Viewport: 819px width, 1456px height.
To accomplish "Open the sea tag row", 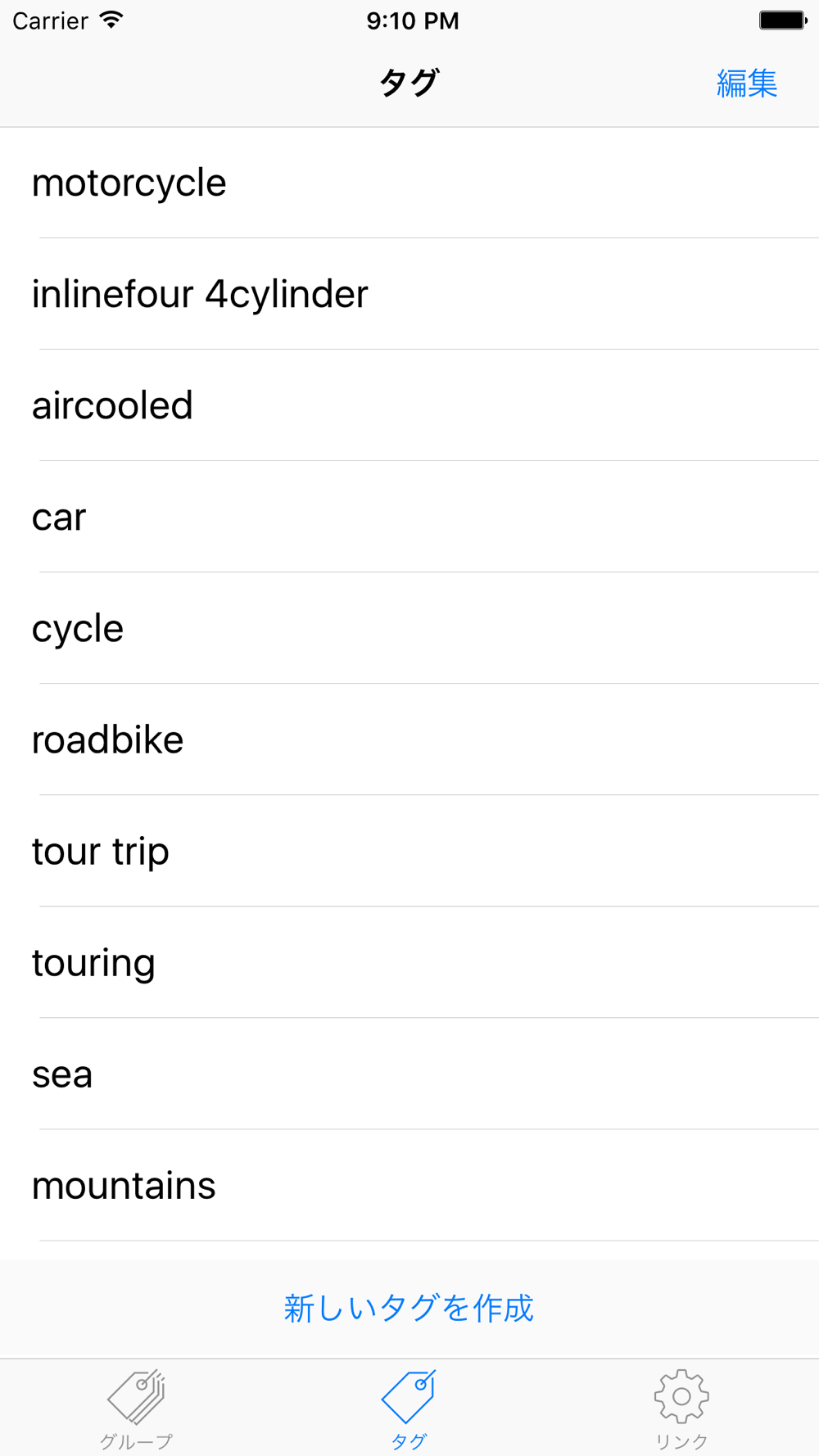I will click(x=62, y=1074).
